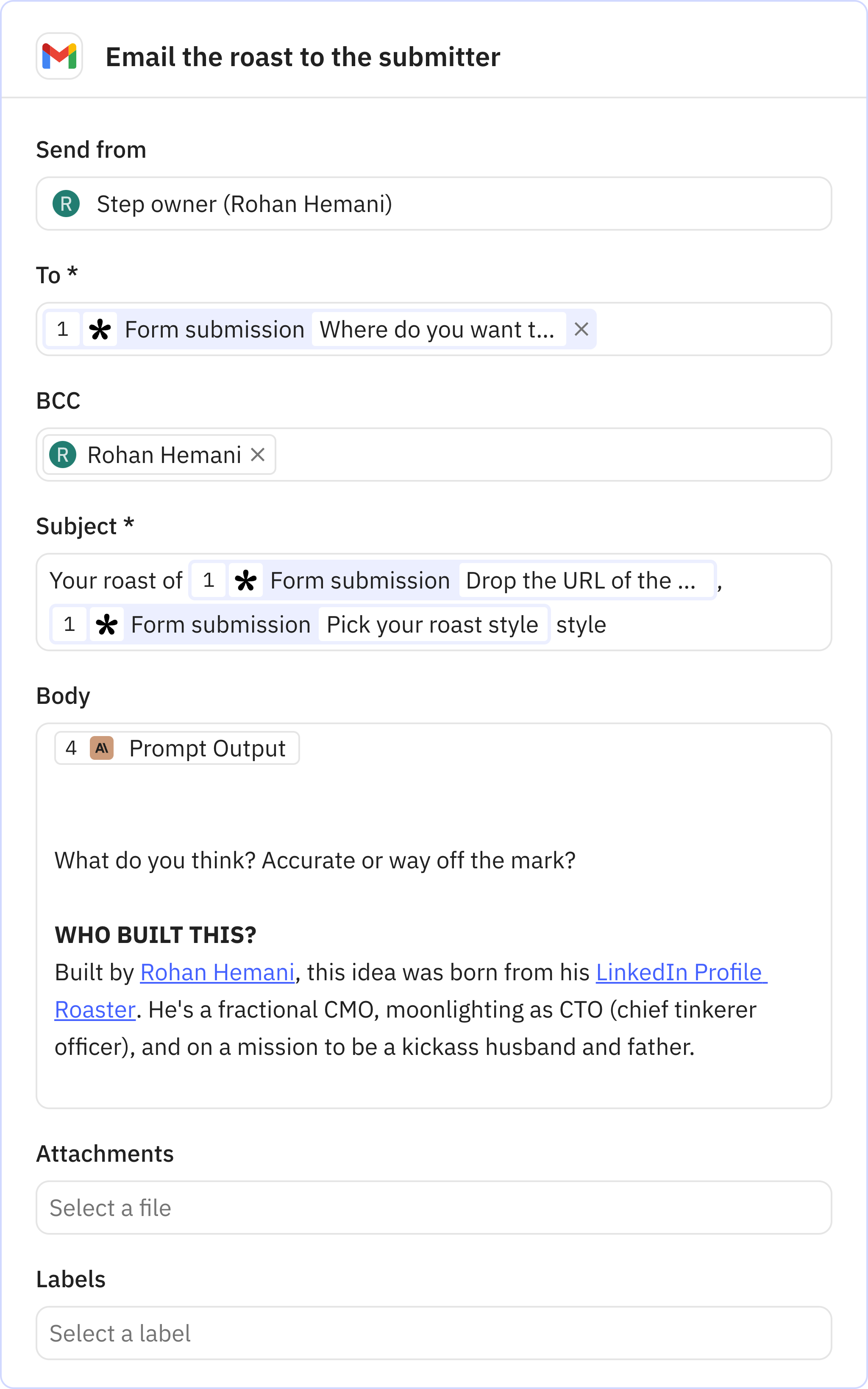Remove the Form submission recipient chip
Viewport: 868px width, 1389px height.
[581, 329]
